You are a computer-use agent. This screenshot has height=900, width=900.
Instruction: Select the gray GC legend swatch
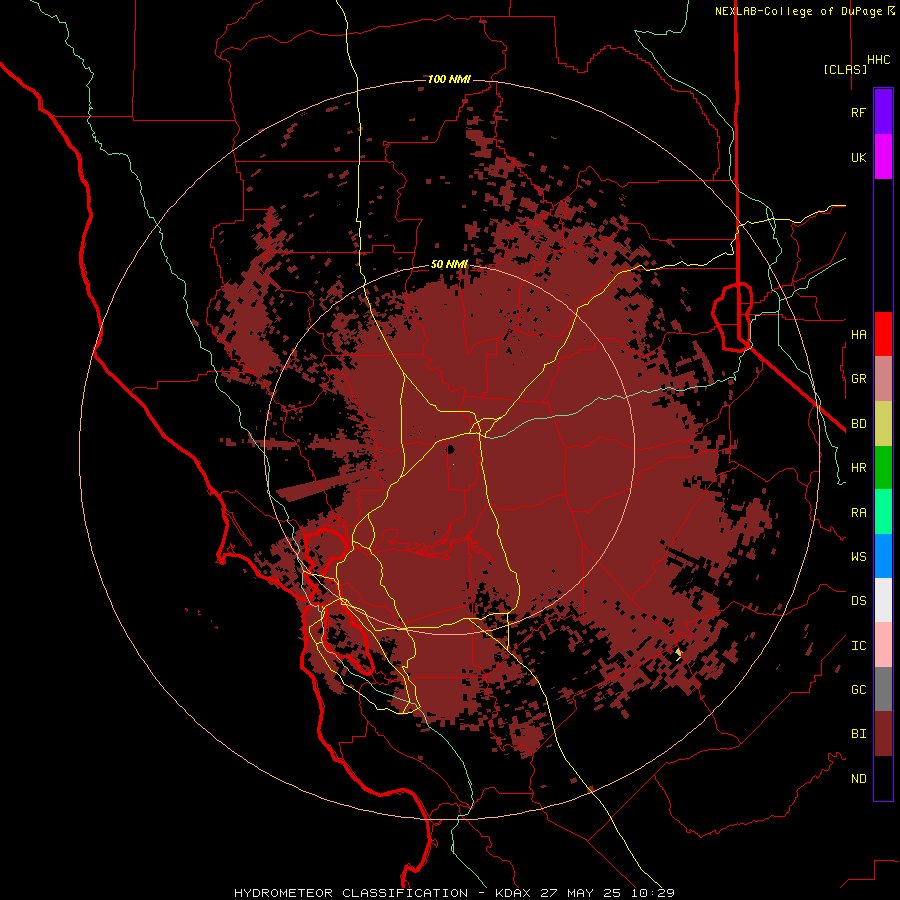pos(883,689)
